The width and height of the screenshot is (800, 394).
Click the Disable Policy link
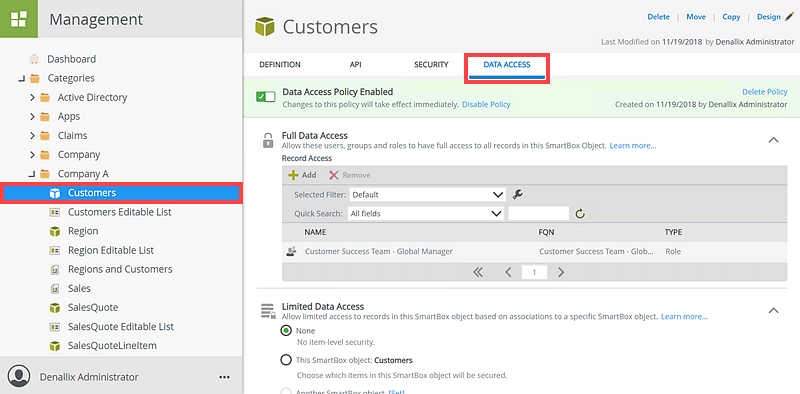pos(486,104)
